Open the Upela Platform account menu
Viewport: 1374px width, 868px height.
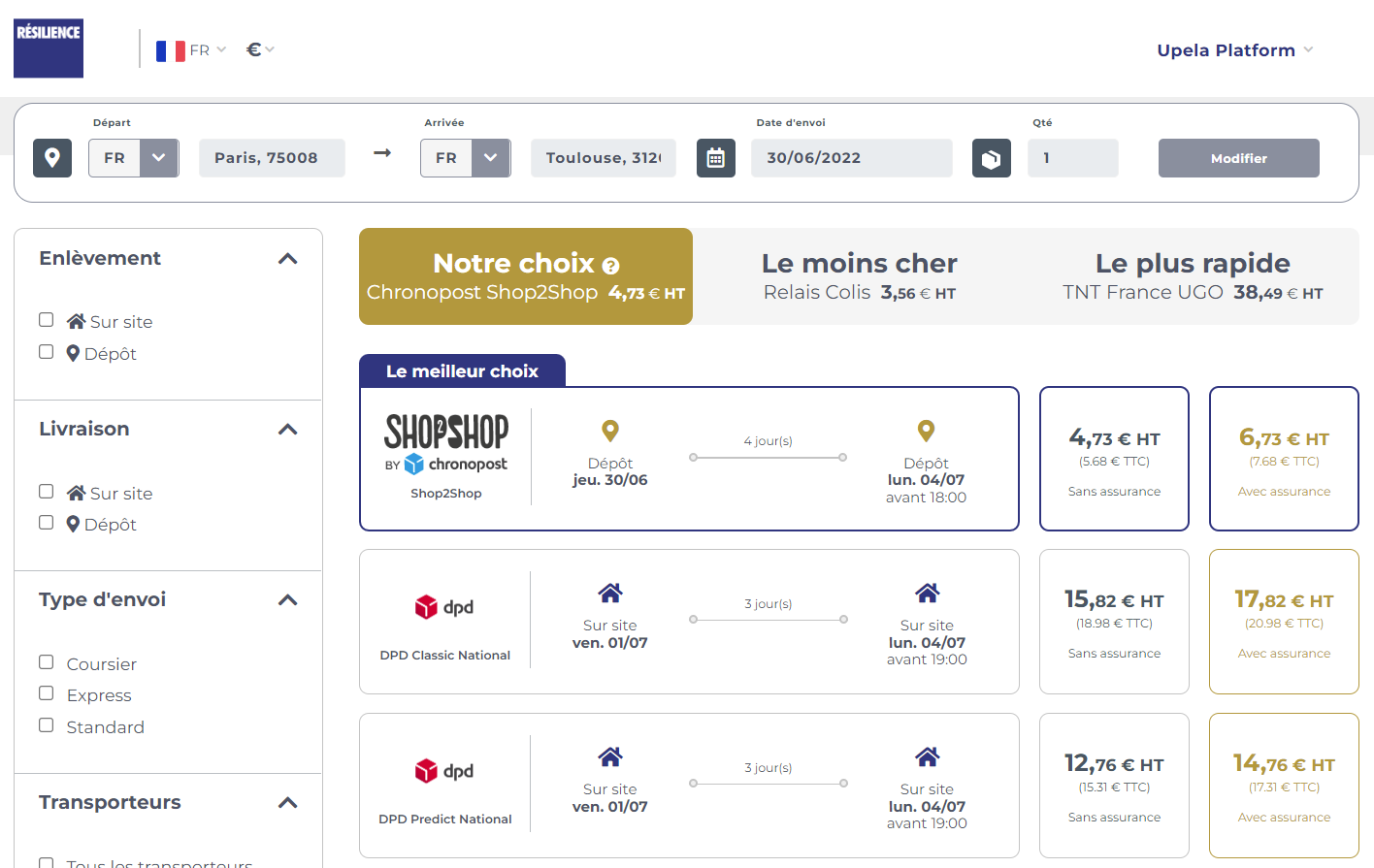[1235, 50]
